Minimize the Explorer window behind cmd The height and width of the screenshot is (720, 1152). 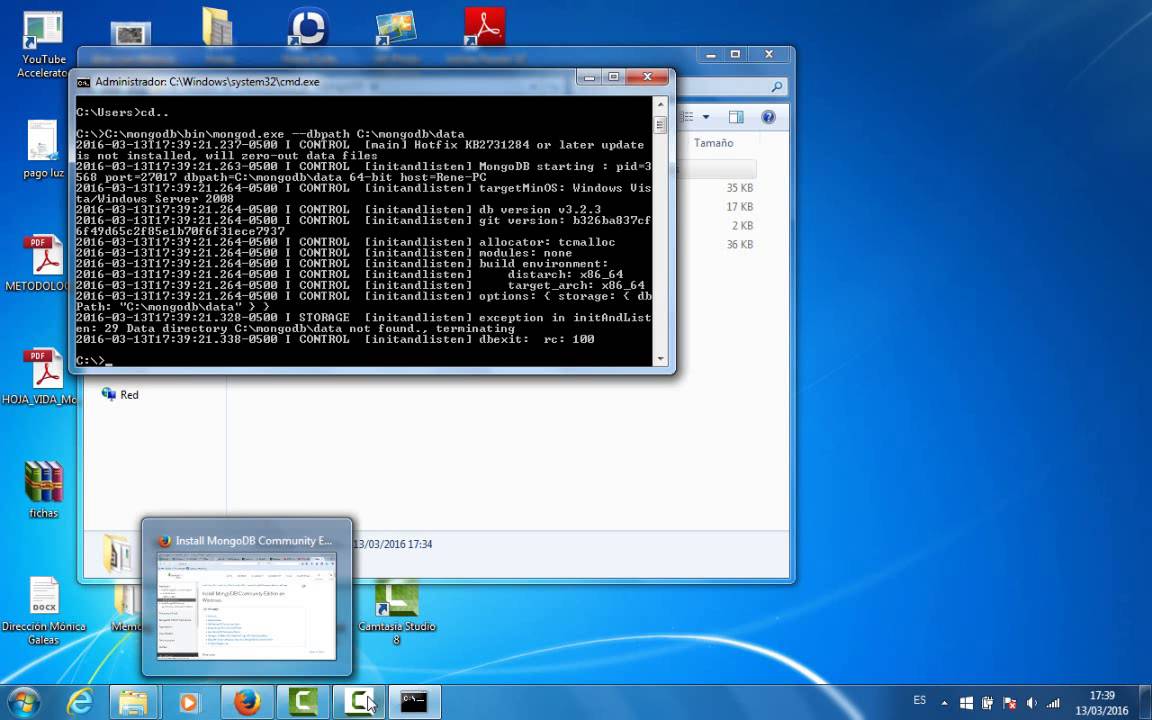click(710, 54)
